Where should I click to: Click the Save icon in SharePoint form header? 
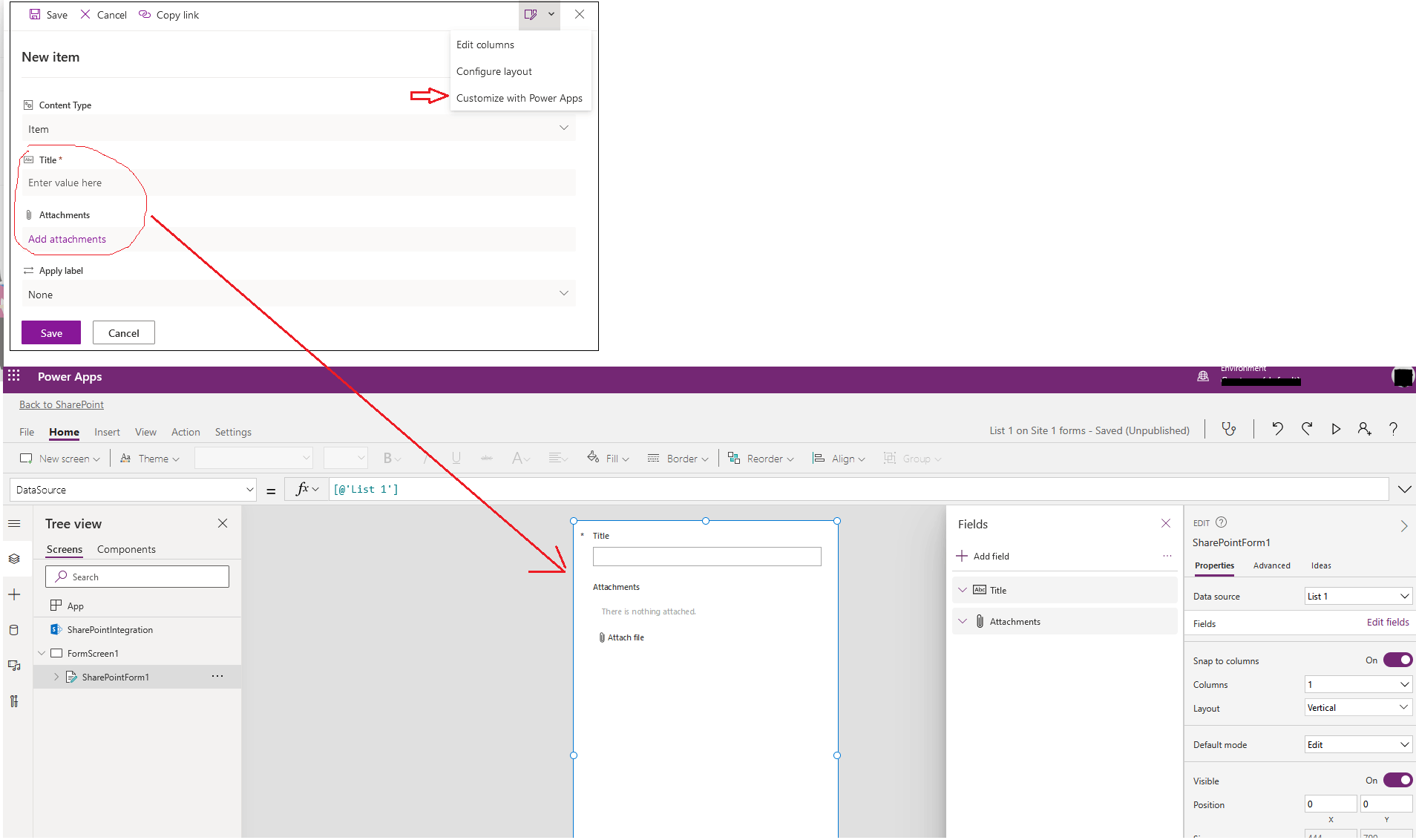35,14
